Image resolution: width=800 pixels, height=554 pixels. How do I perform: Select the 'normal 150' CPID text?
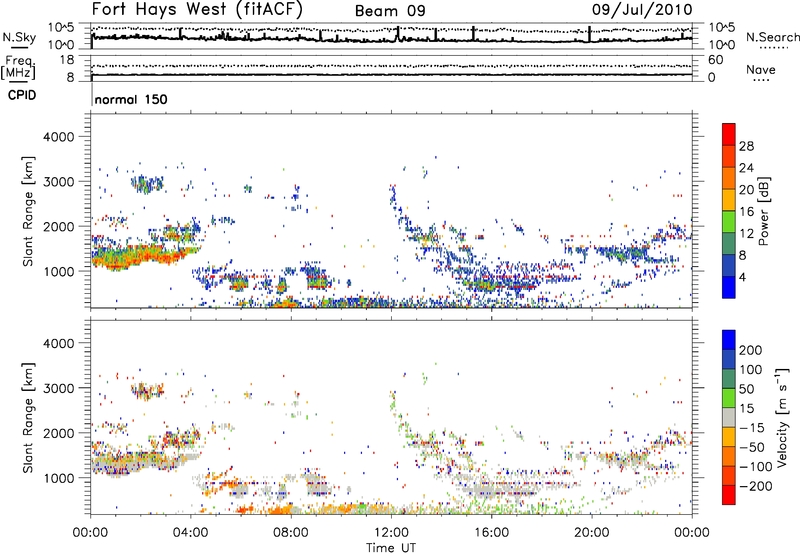(131, 99)
